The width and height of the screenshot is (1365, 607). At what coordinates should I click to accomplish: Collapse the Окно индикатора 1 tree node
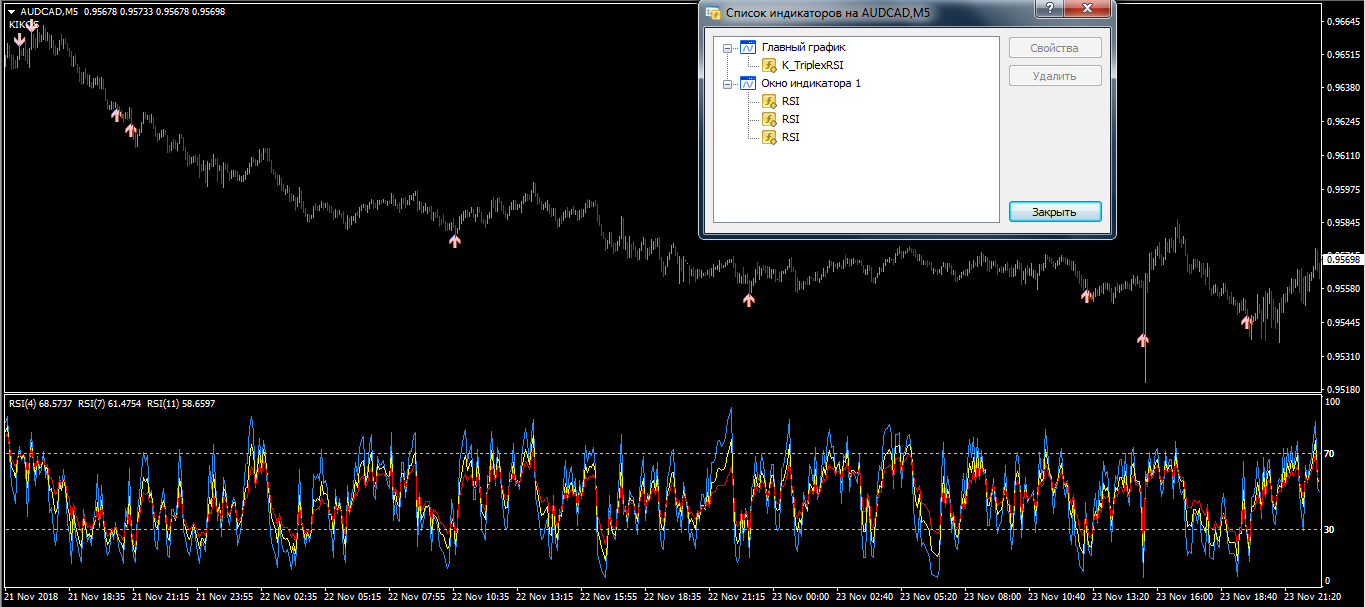pos(728,84)
